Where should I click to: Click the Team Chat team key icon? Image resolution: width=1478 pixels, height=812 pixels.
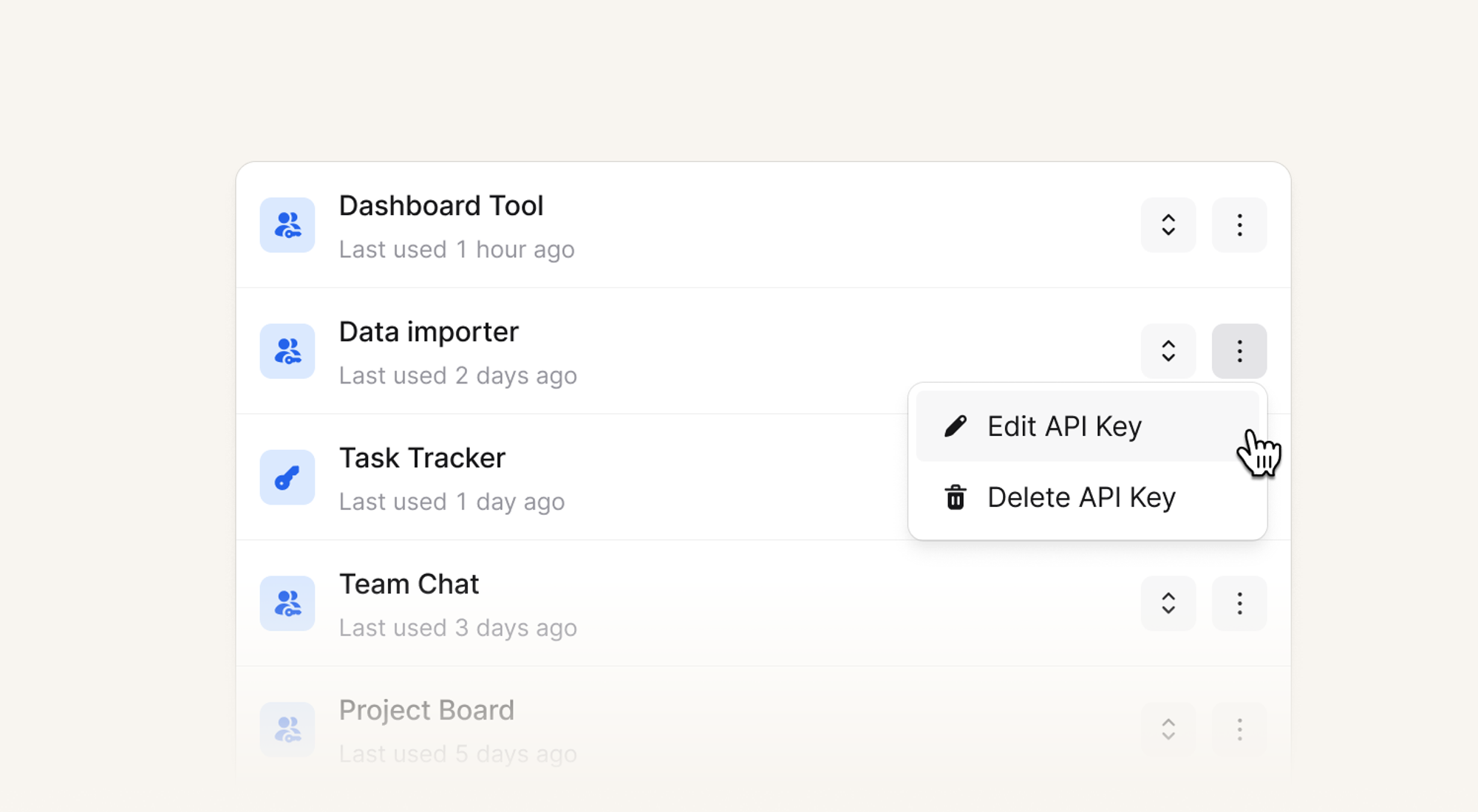click(287, 604)
